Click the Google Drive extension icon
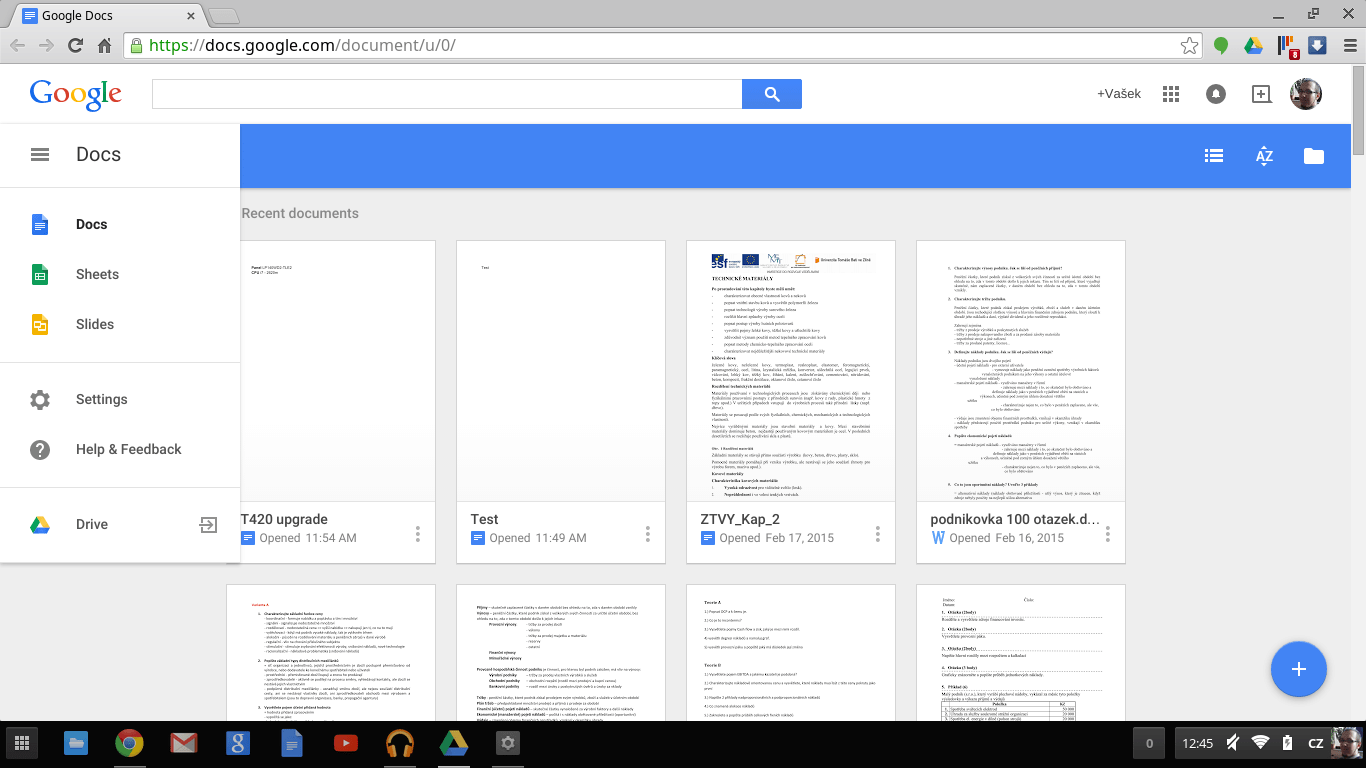This screenshot has height=768, width=1366. pos(1253,45)
